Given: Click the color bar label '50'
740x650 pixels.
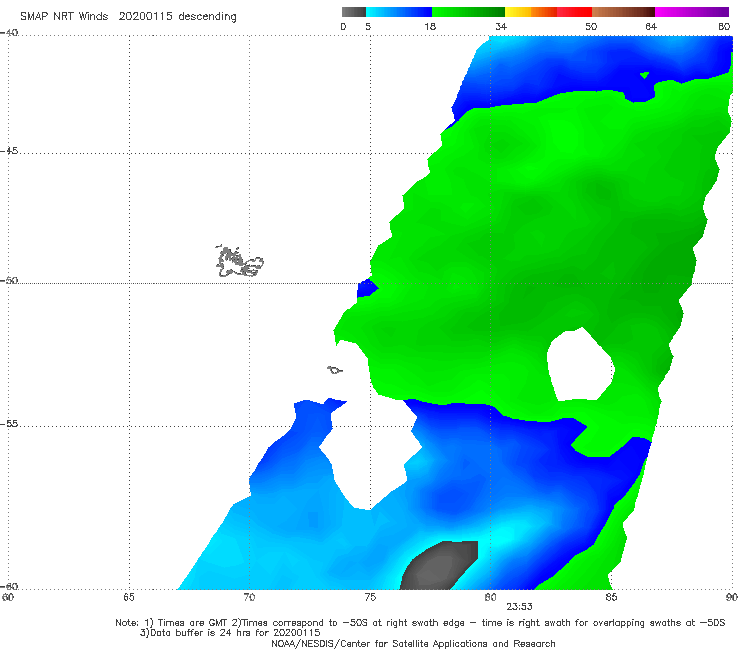Looking at the screenshot, I should tap(591, 26).
